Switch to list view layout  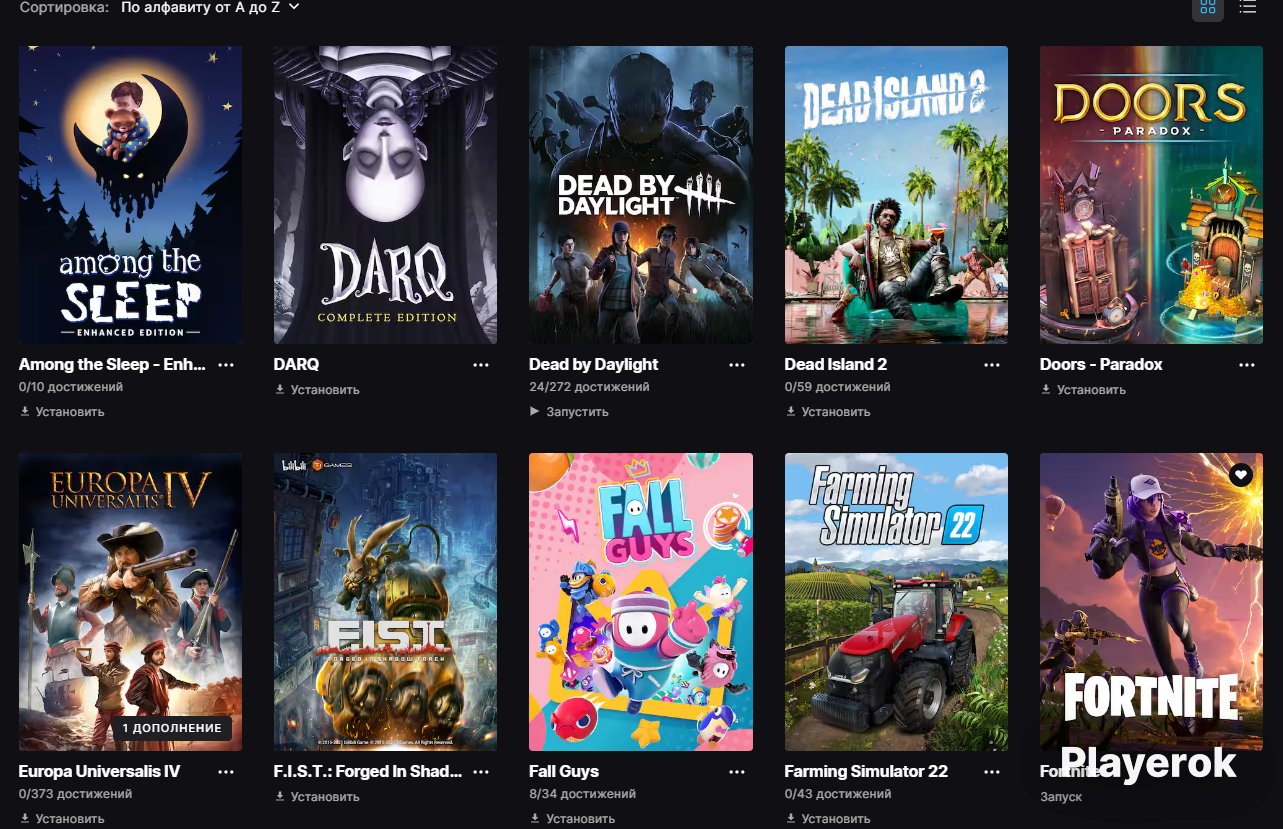click(x=1247, y=7)
